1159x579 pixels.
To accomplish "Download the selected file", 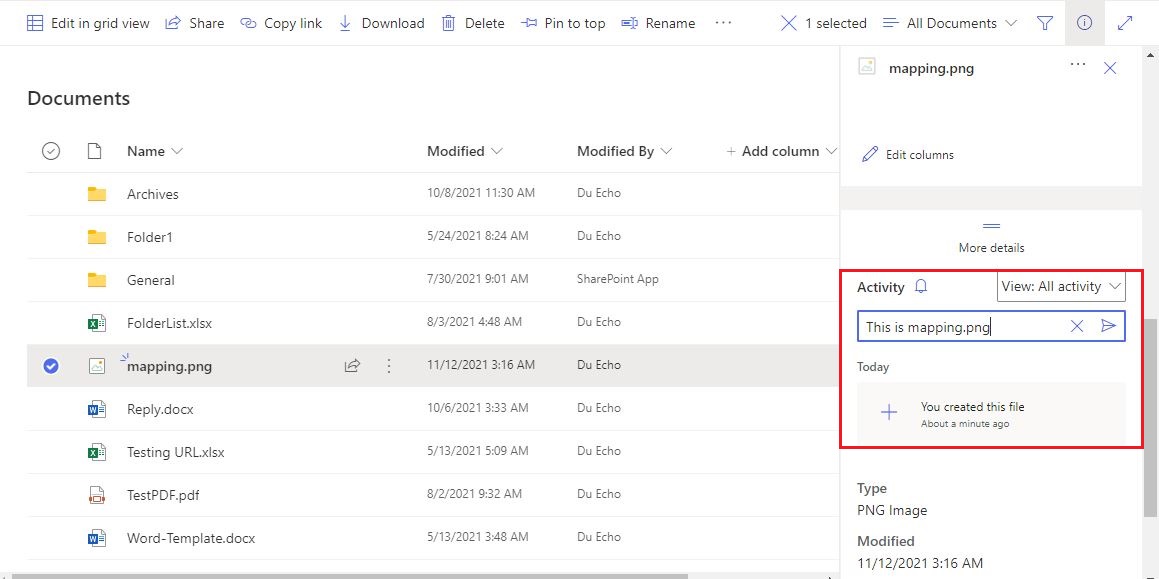I will click(381, 23).
